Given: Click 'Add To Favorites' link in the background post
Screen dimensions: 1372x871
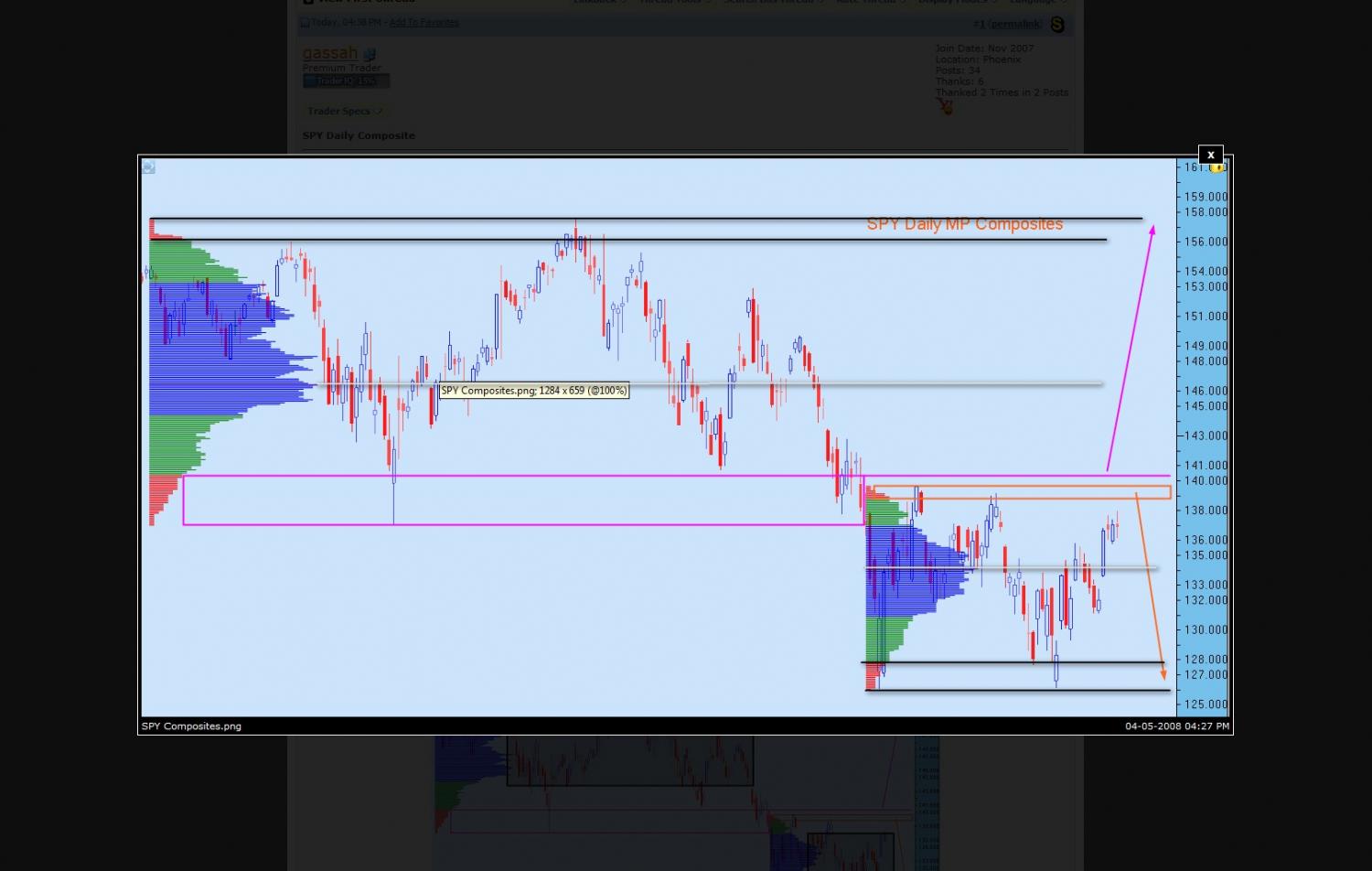Looking at the screenshot, I should coord(424,23).
